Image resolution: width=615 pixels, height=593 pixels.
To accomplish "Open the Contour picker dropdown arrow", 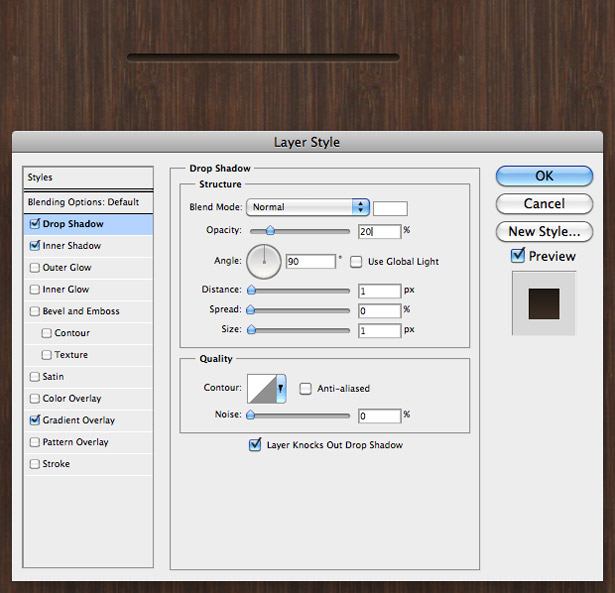I will 281,389.
